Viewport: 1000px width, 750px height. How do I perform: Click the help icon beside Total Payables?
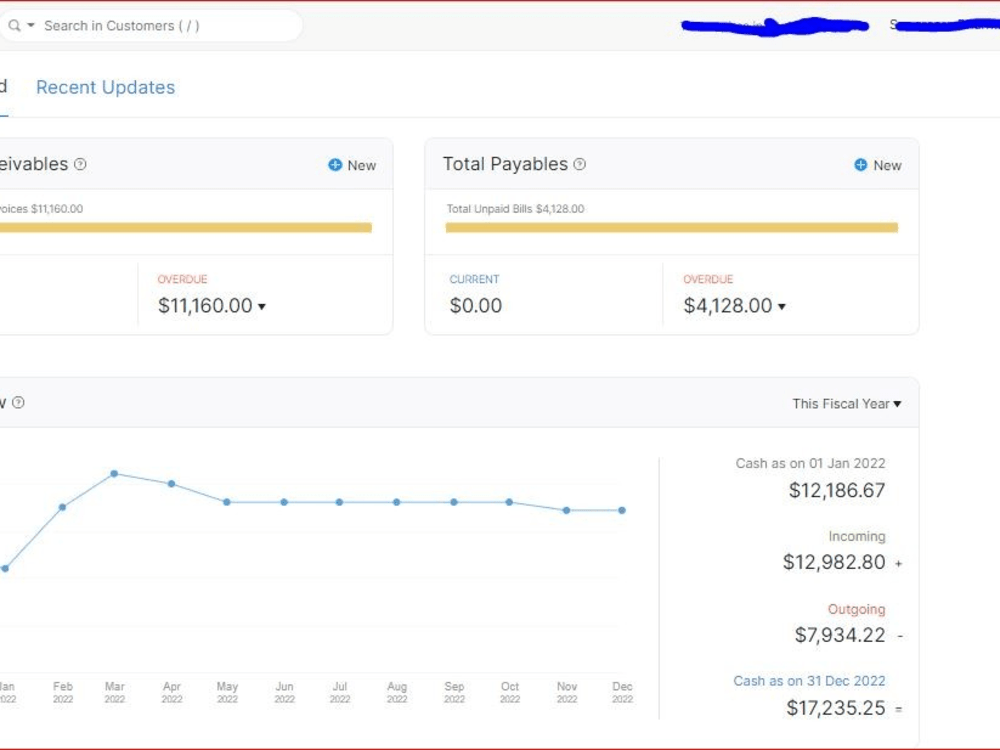pyautogui.click(x=579, y=164)
